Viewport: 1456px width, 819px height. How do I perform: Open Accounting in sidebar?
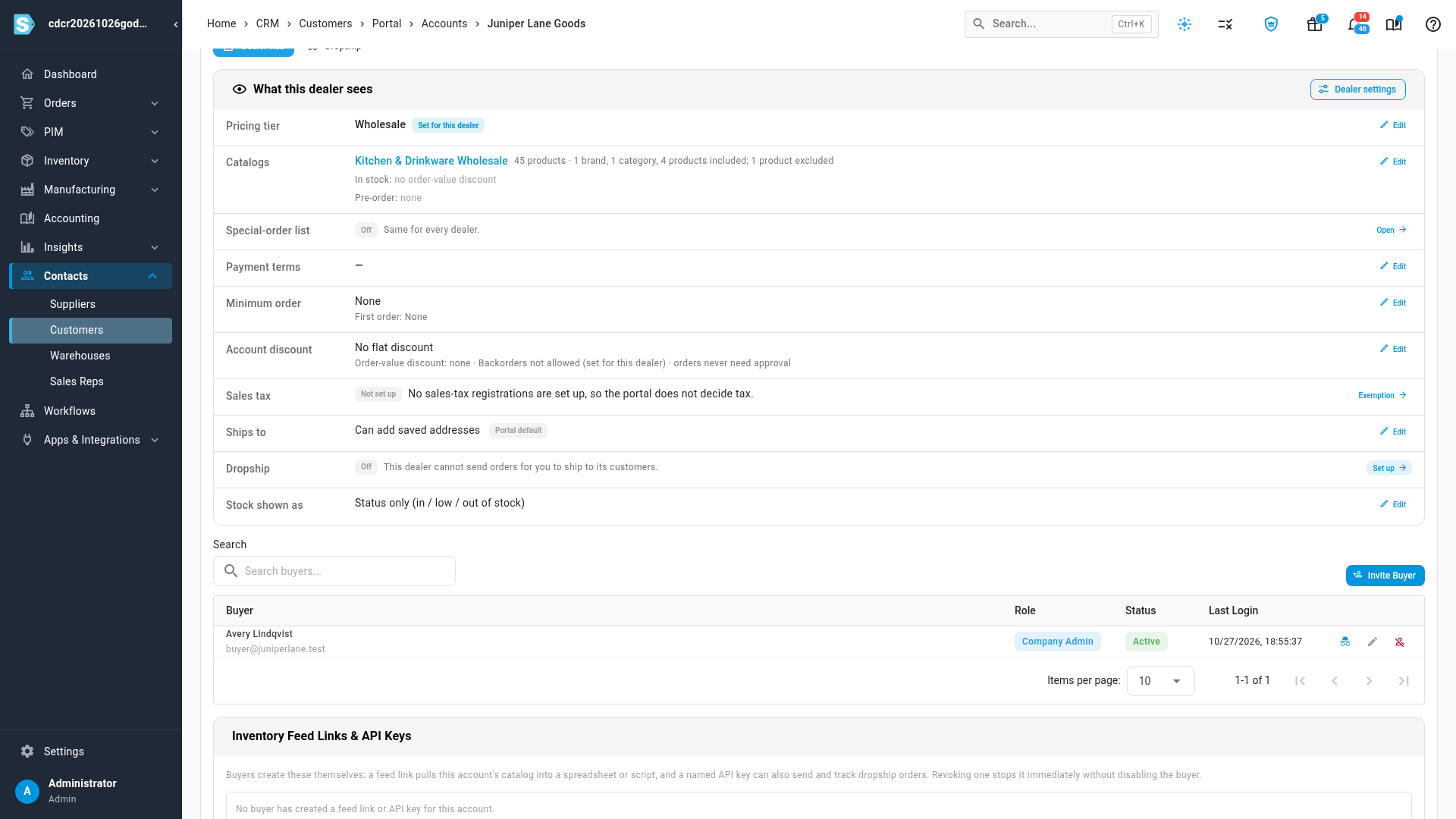[91, 218]
